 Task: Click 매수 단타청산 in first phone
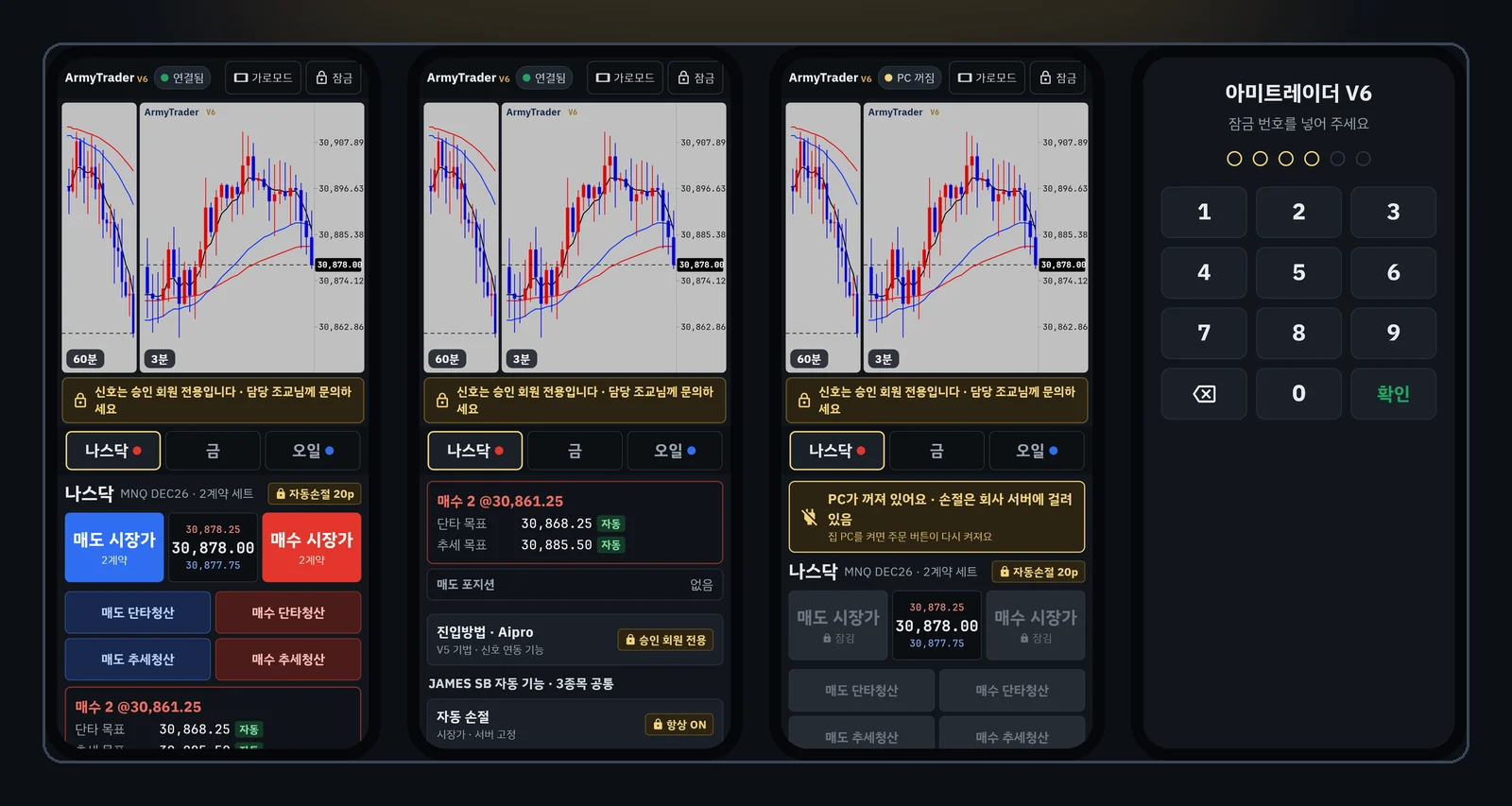click(288, 612)
